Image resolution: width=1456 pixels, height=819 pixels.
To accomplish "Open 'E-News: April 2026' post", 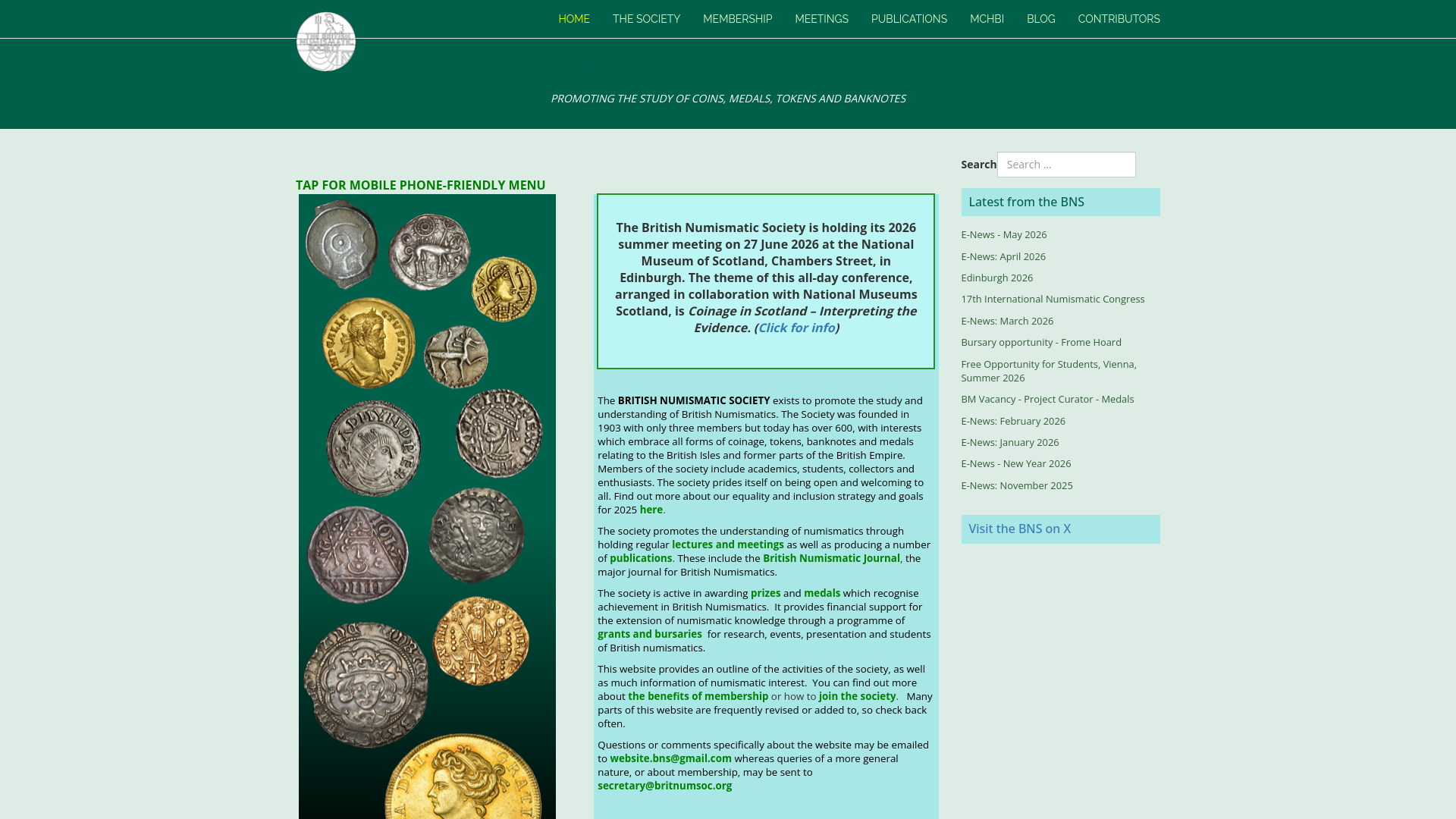I will point(1003,256).
